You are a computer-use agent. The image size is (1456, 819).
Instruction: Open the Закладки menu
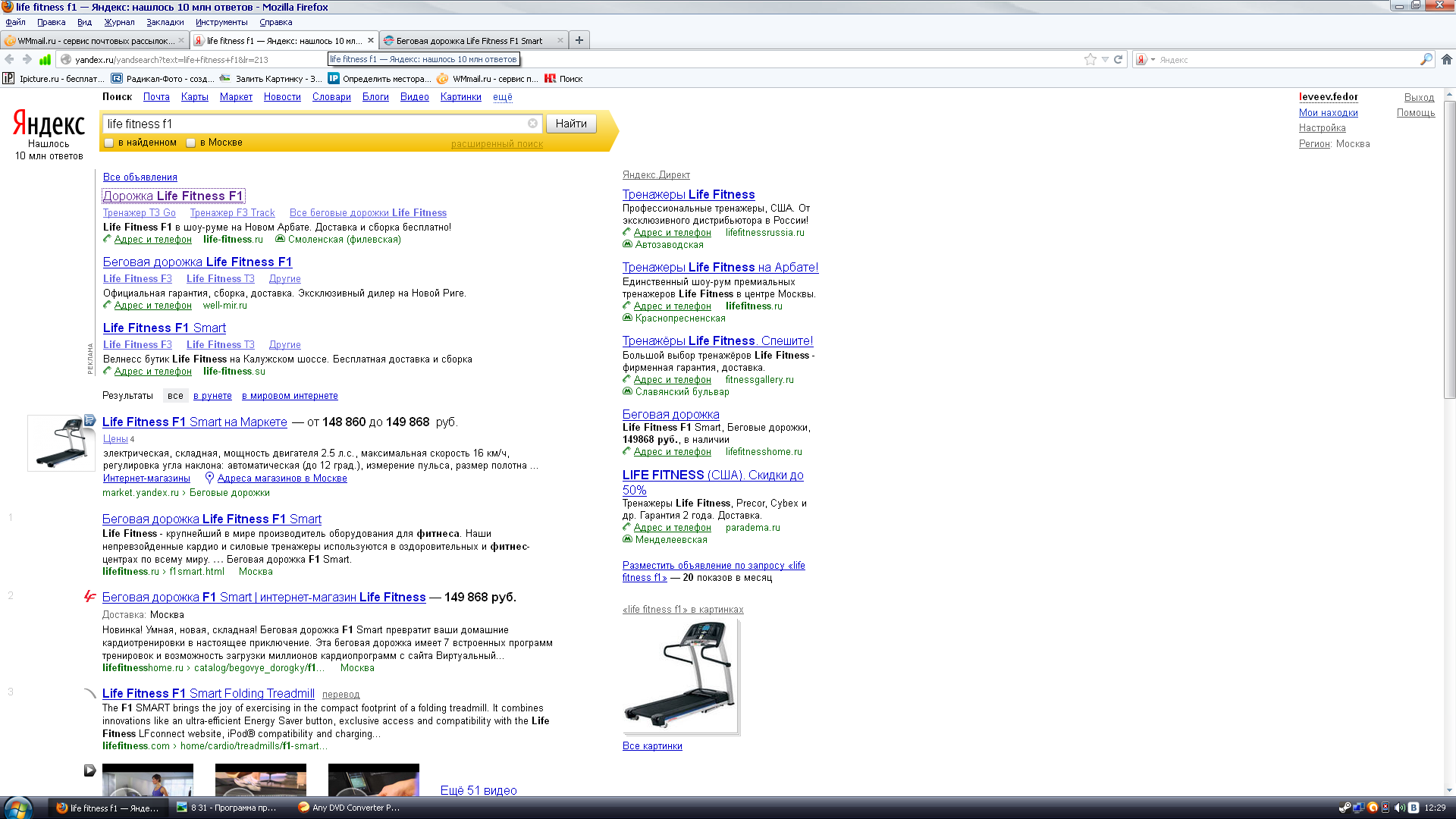point(165,22)
